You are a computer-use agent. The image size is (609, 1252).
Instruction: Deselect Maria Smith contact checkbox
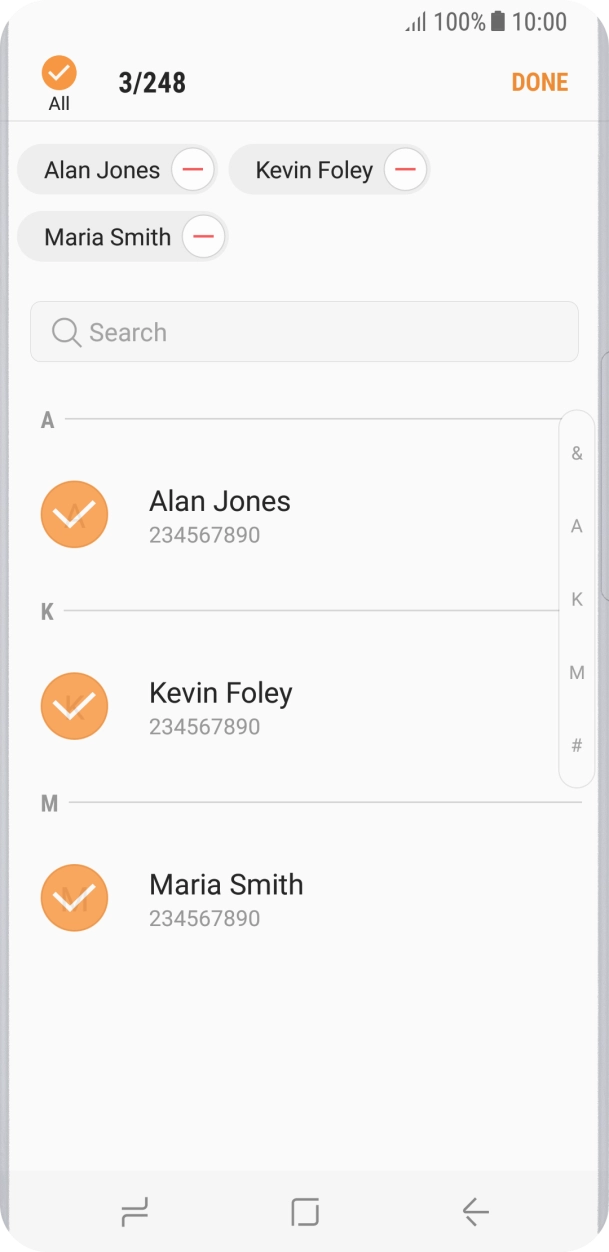tap(74, 897)
